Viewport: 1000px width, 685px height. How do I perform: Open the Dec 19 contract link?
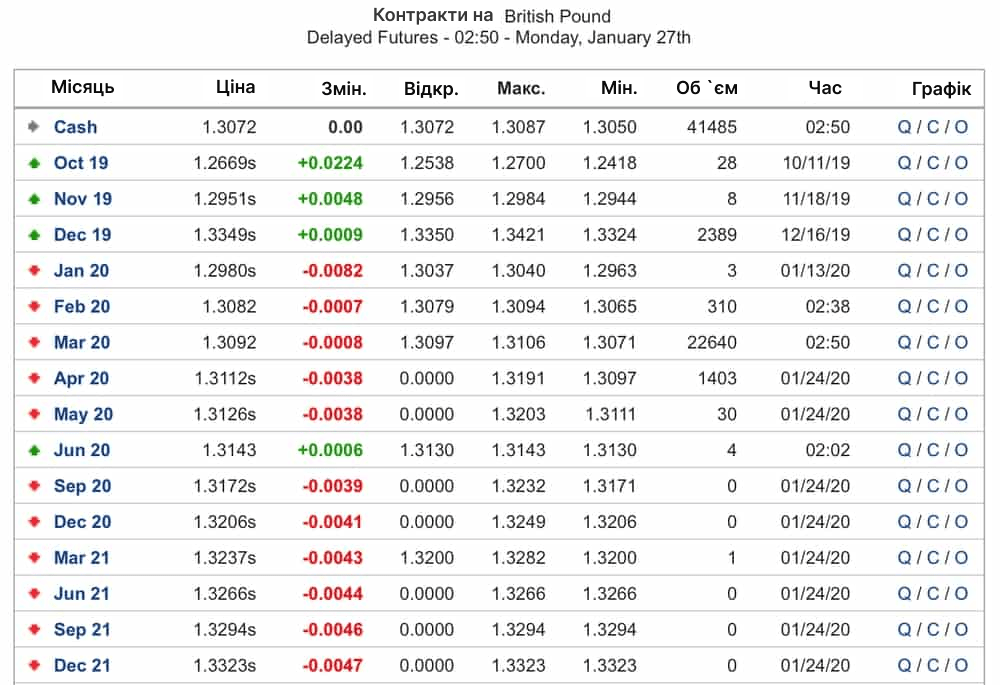click(x=82, y=235)
